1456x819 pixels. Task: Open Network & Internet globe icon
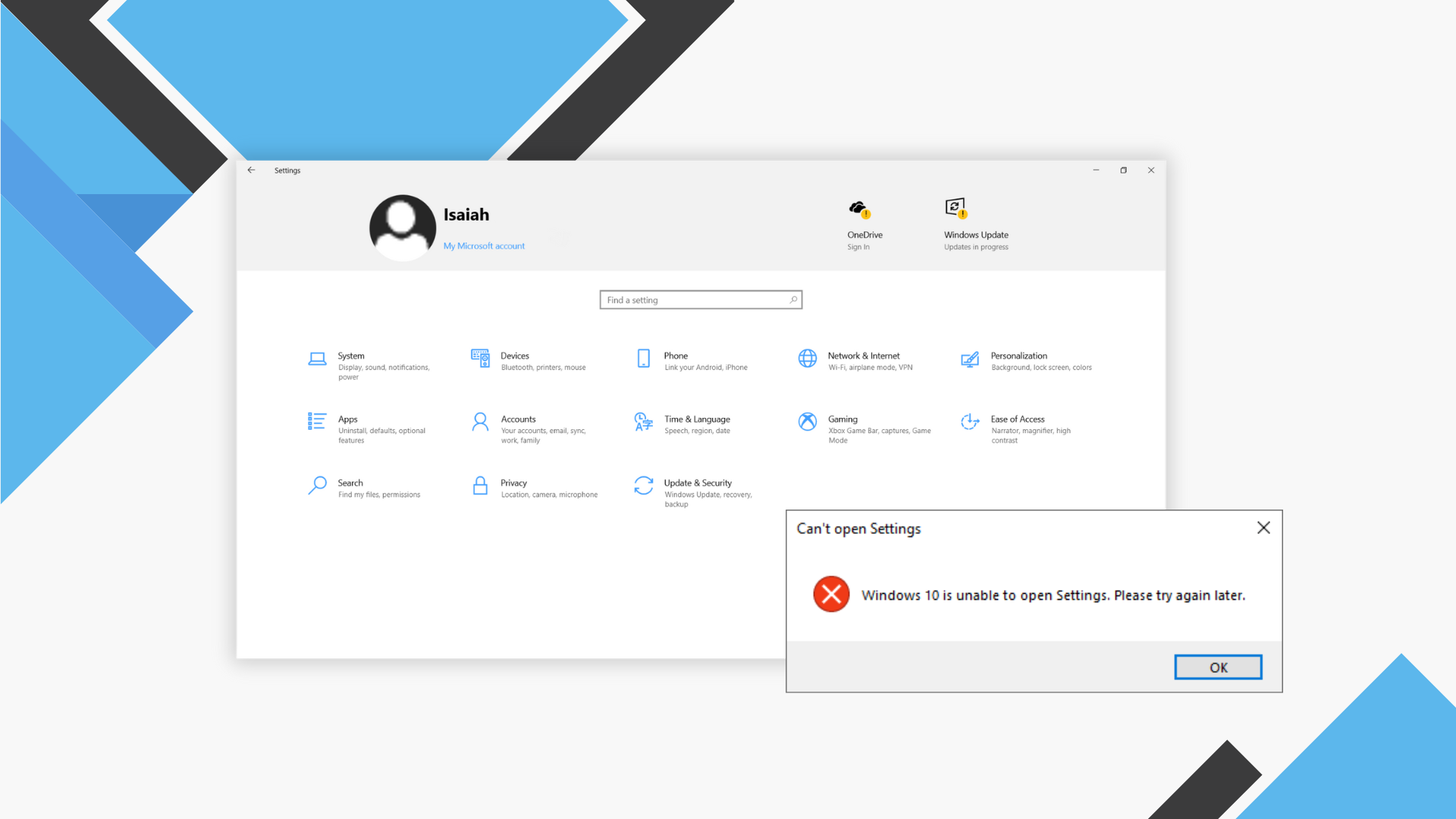point(808,358)
